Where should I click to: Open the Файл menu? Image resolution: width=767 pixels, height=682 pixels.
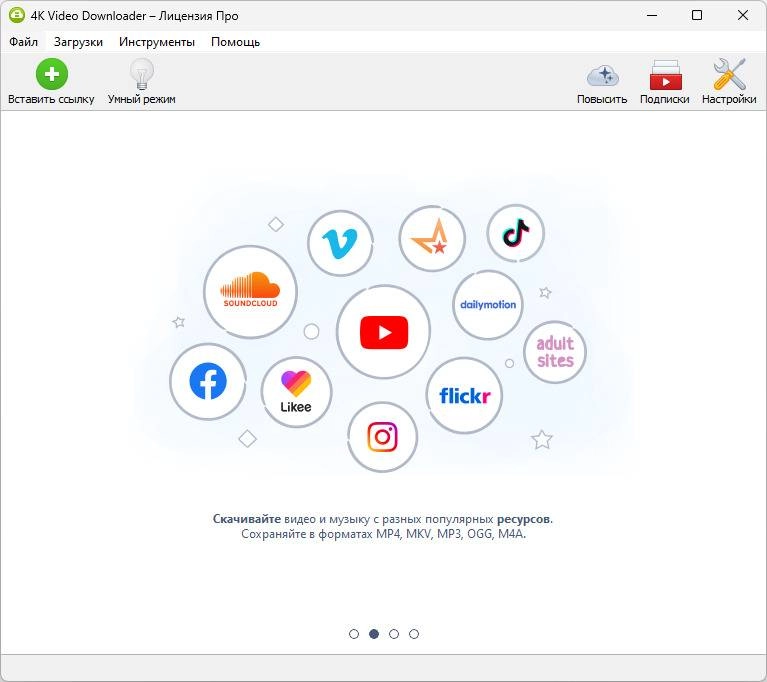coord(23,42)
